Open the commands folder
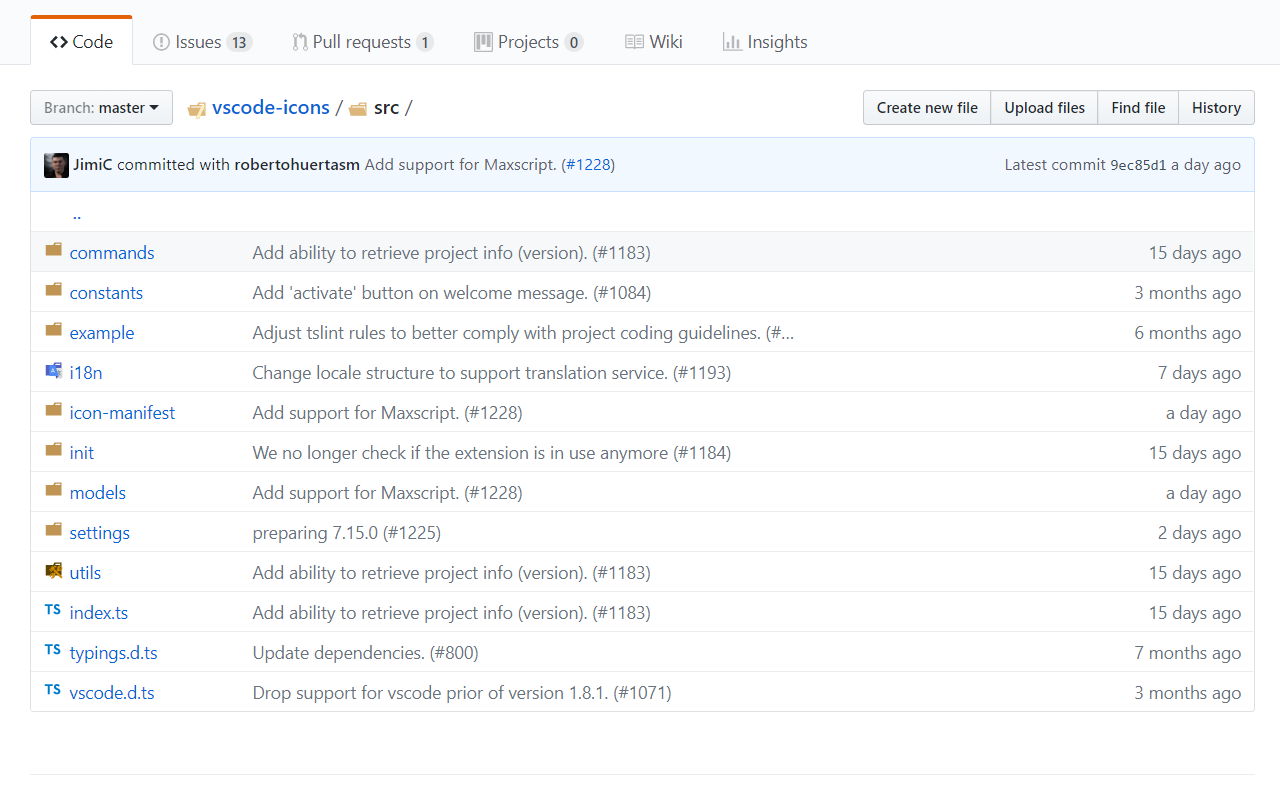The image size is (1280, 800). click(112, 253)
